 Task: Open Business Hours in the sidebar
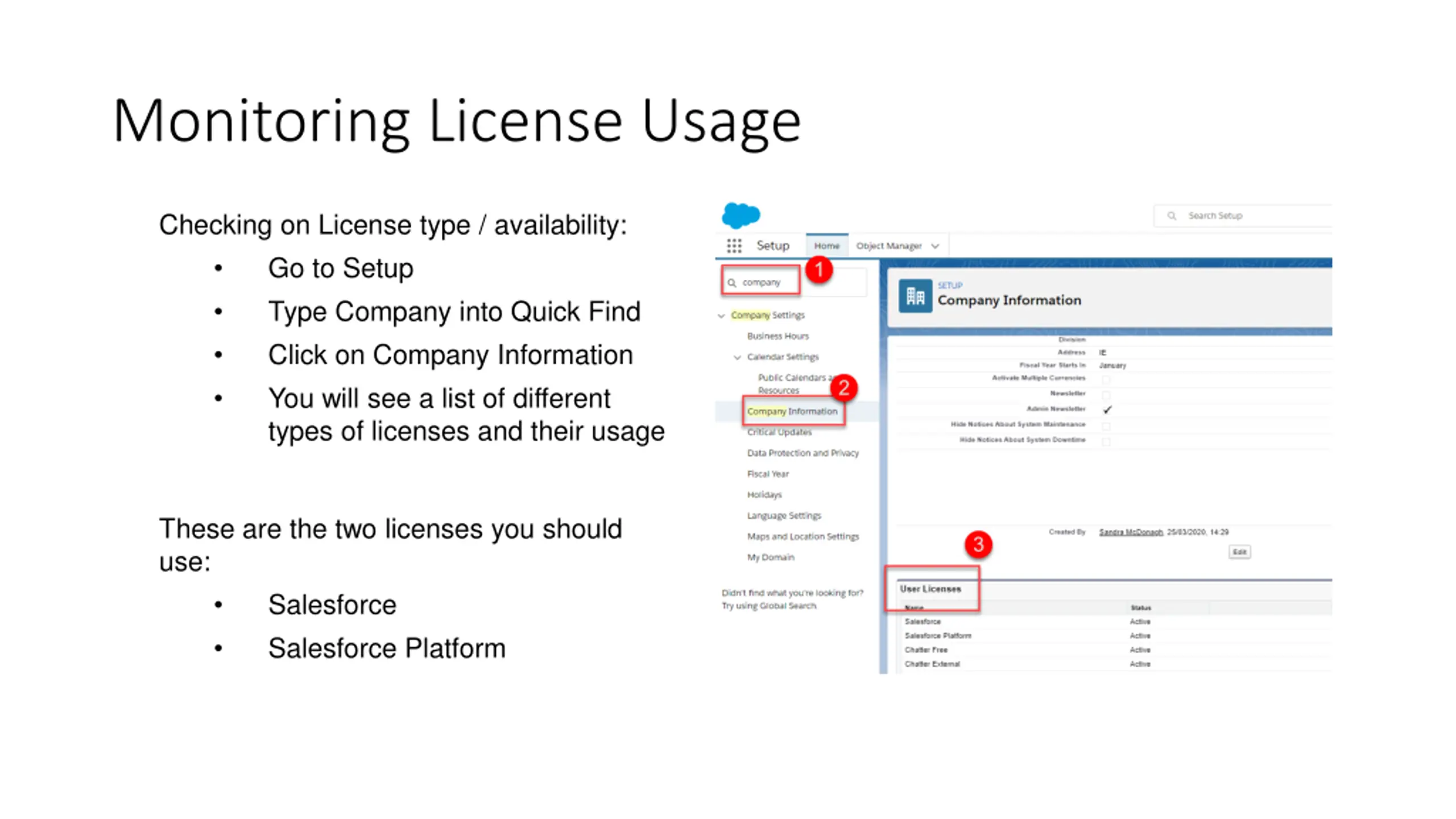click(777, 336)
